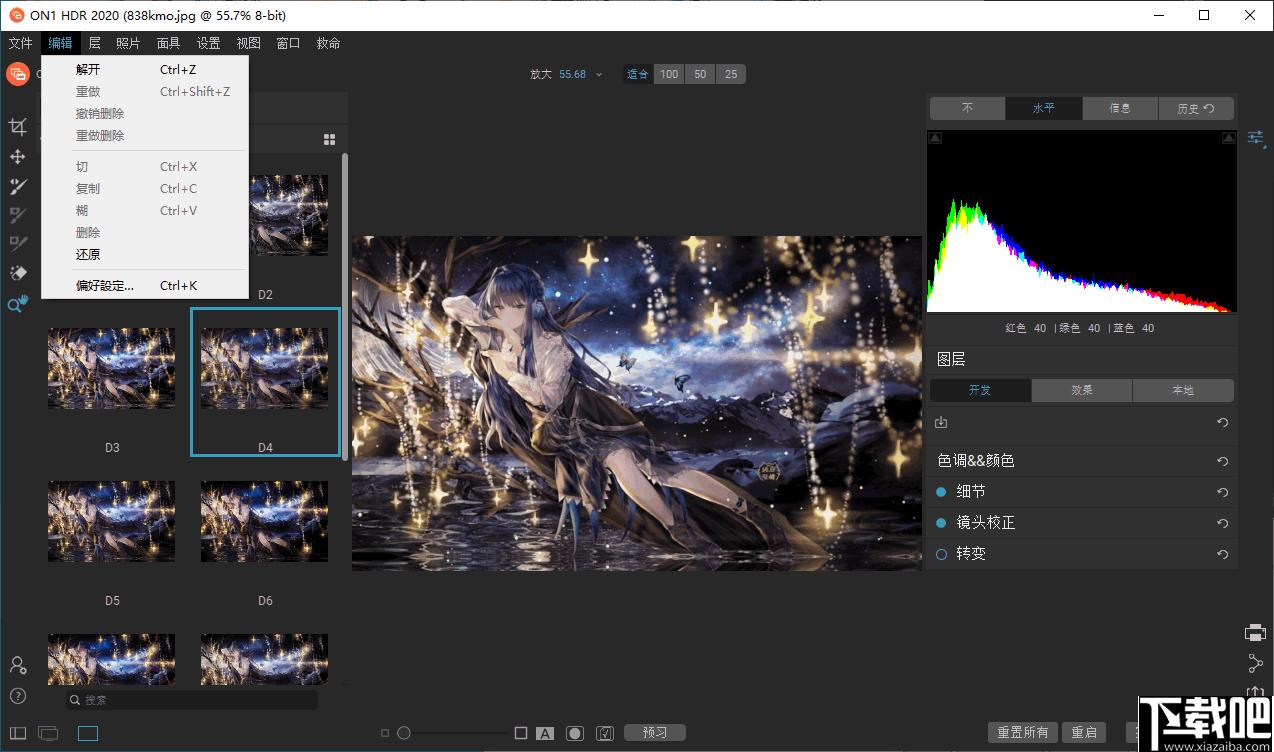Open the 文件 menu
The height and width of the screenshot is (752, 1274).
pyautogui.click(x=20, y=43)
